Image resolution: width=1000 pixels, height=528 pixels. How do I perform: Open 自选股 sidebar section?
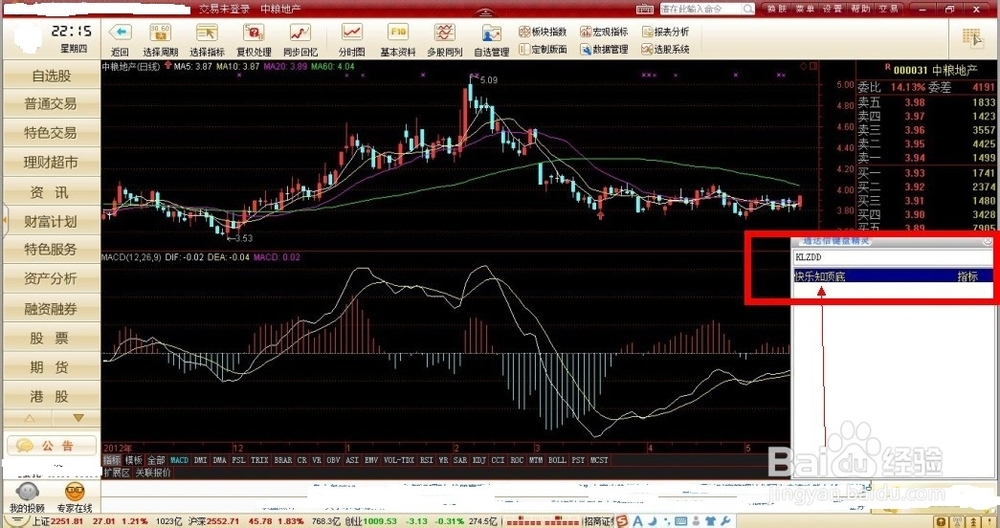click(52, 75)
